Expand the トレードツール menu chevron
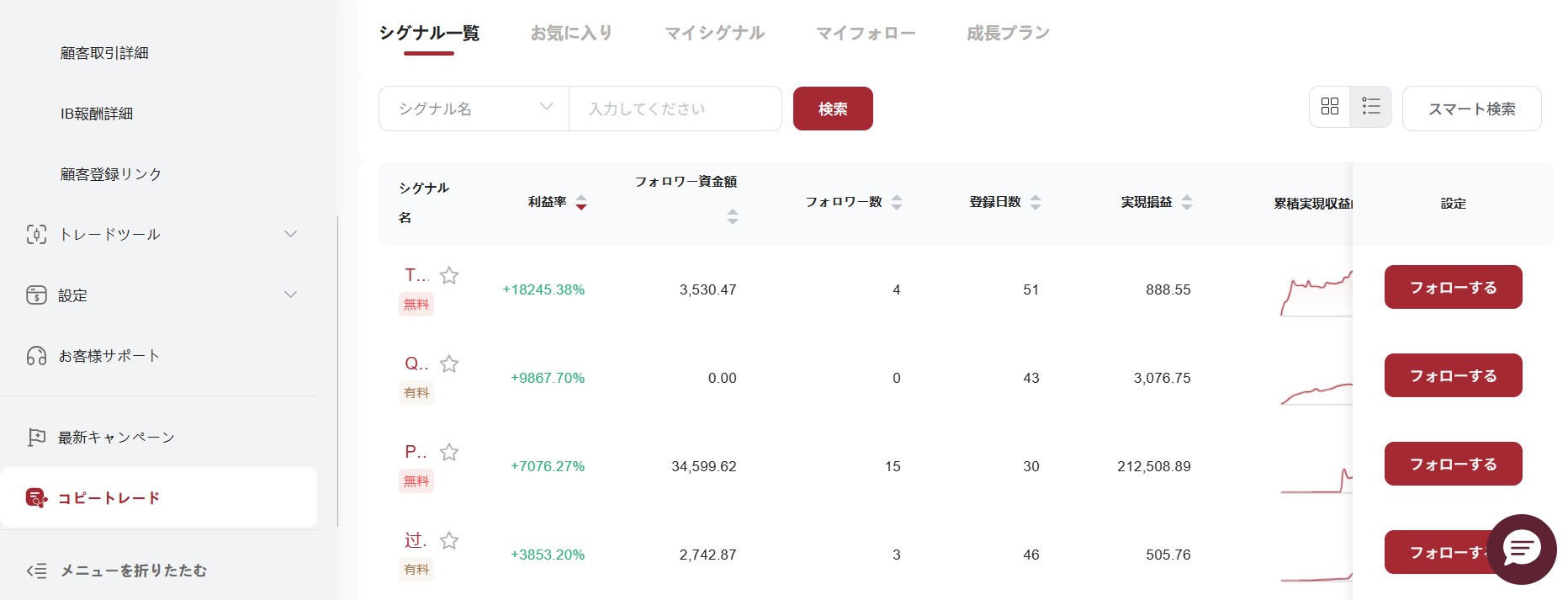 [291, 234]
